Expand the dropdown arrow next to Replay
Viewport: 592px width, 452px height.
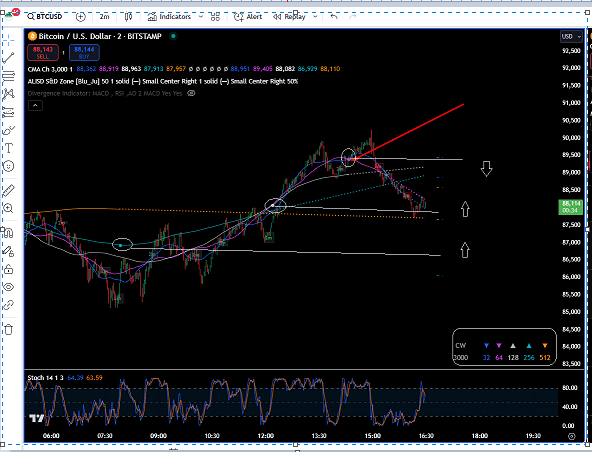click(x=315, y=17)
